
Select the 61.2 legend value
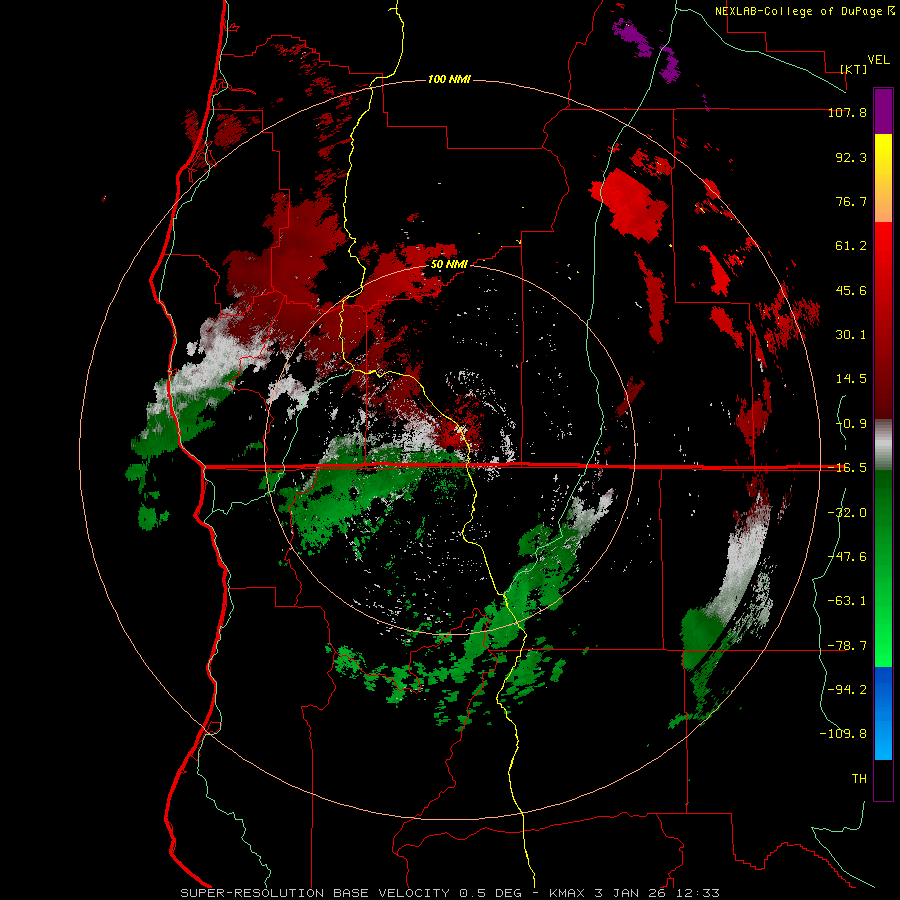click(x=851, y=246)
